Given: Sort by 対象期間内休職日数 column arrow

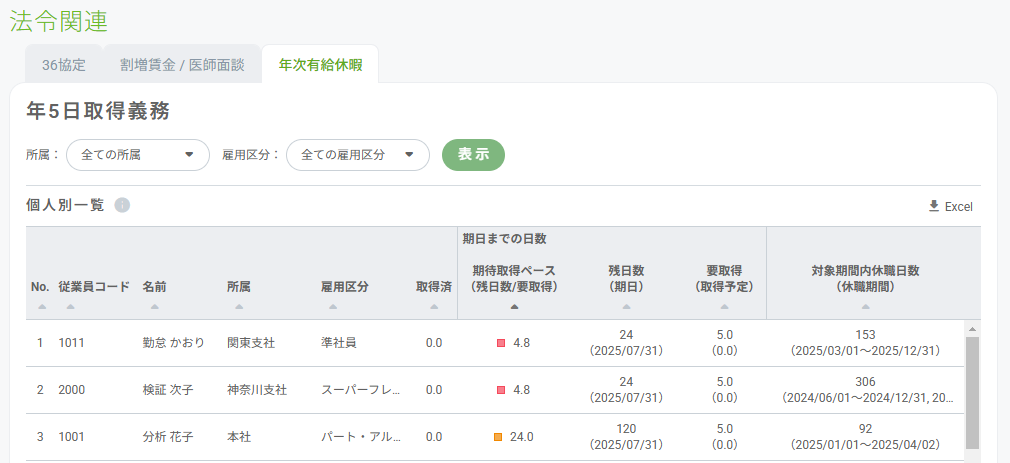Looking at the screenshot, I should (865, 307).
